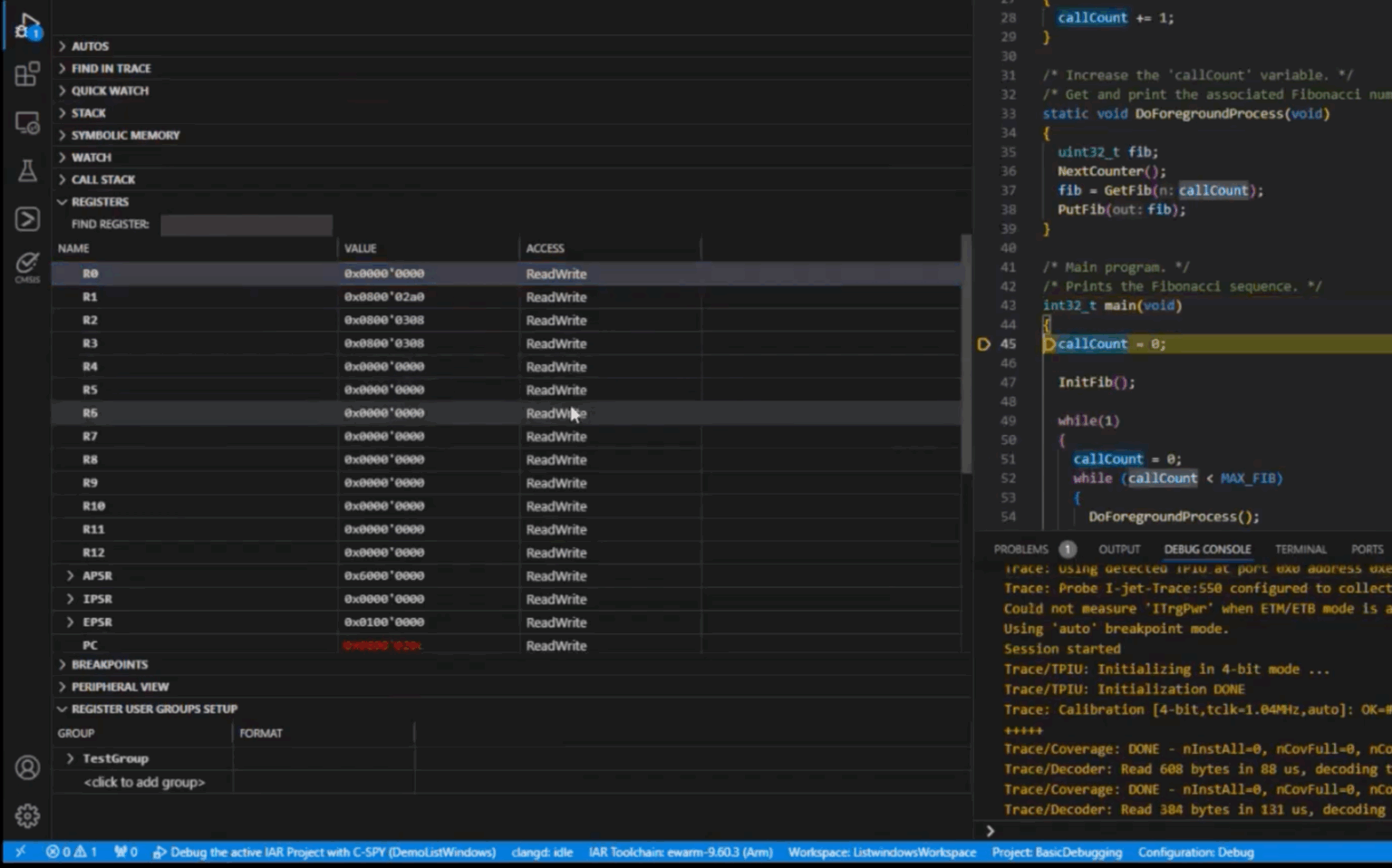
Task: Click the PC register value in red
Action: coord(382,645)
